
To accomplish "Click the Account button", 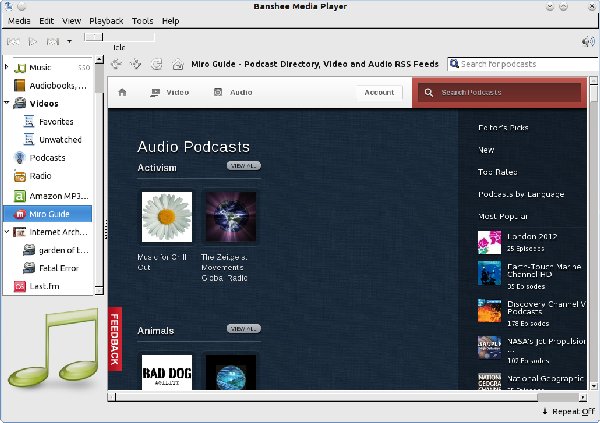I will pos(379,92).
